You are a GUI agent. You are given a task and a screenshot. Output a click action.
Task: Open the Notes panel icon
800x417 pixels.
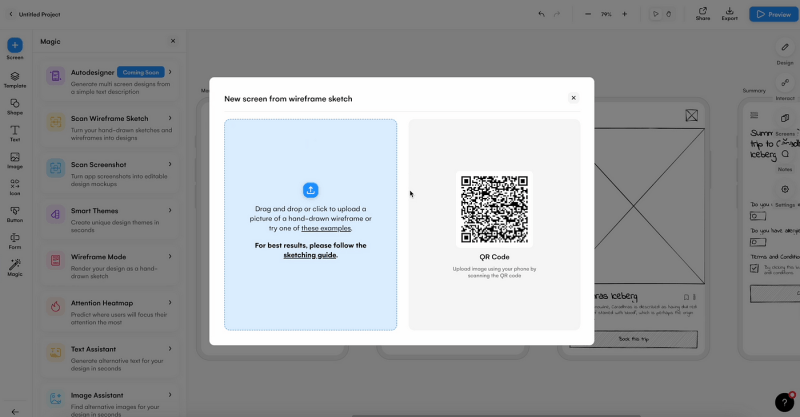(785, 154)
